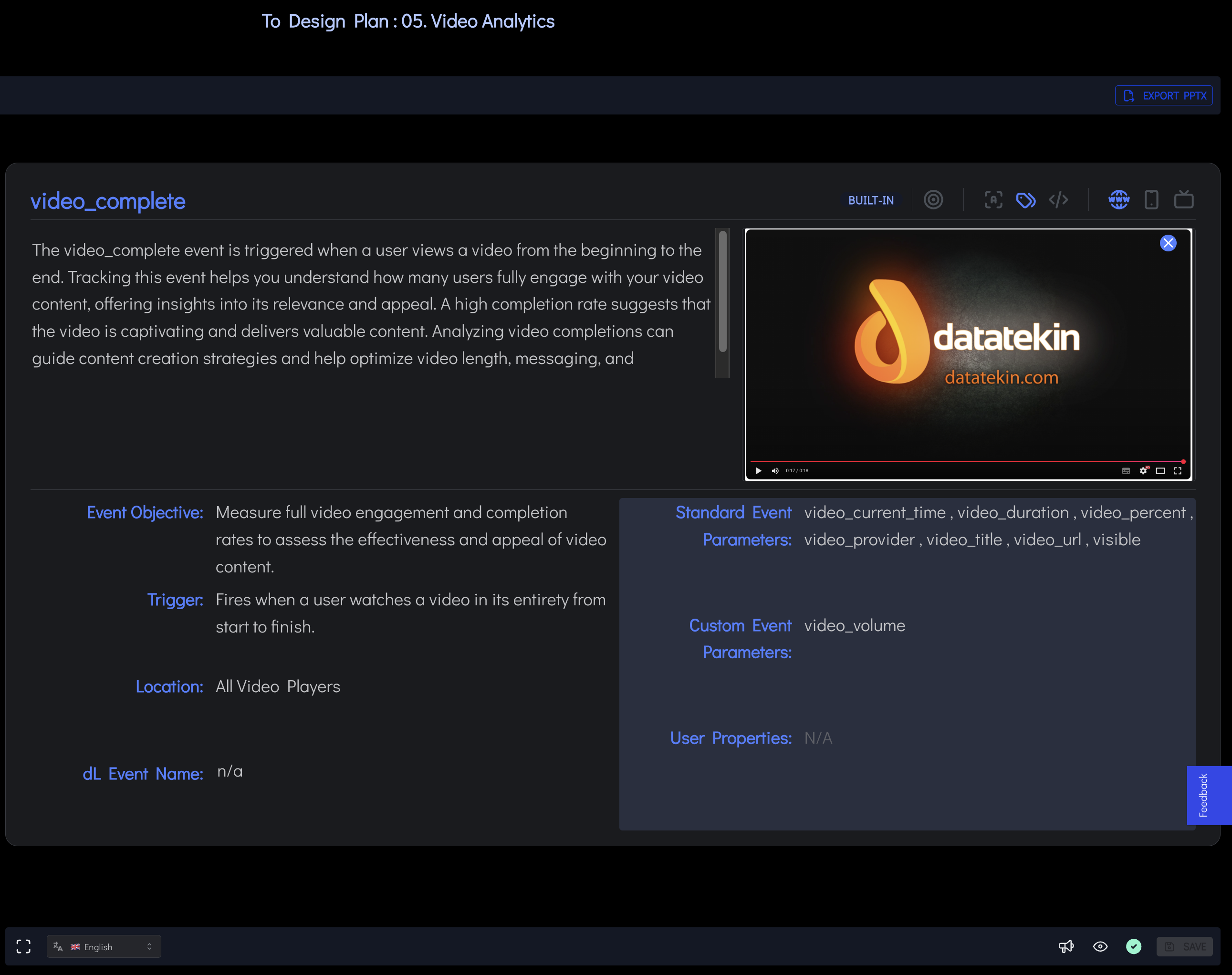This screenshot has height=975, width=1232.
Task: Open video settings gear icon
Action: (1143, 471)
